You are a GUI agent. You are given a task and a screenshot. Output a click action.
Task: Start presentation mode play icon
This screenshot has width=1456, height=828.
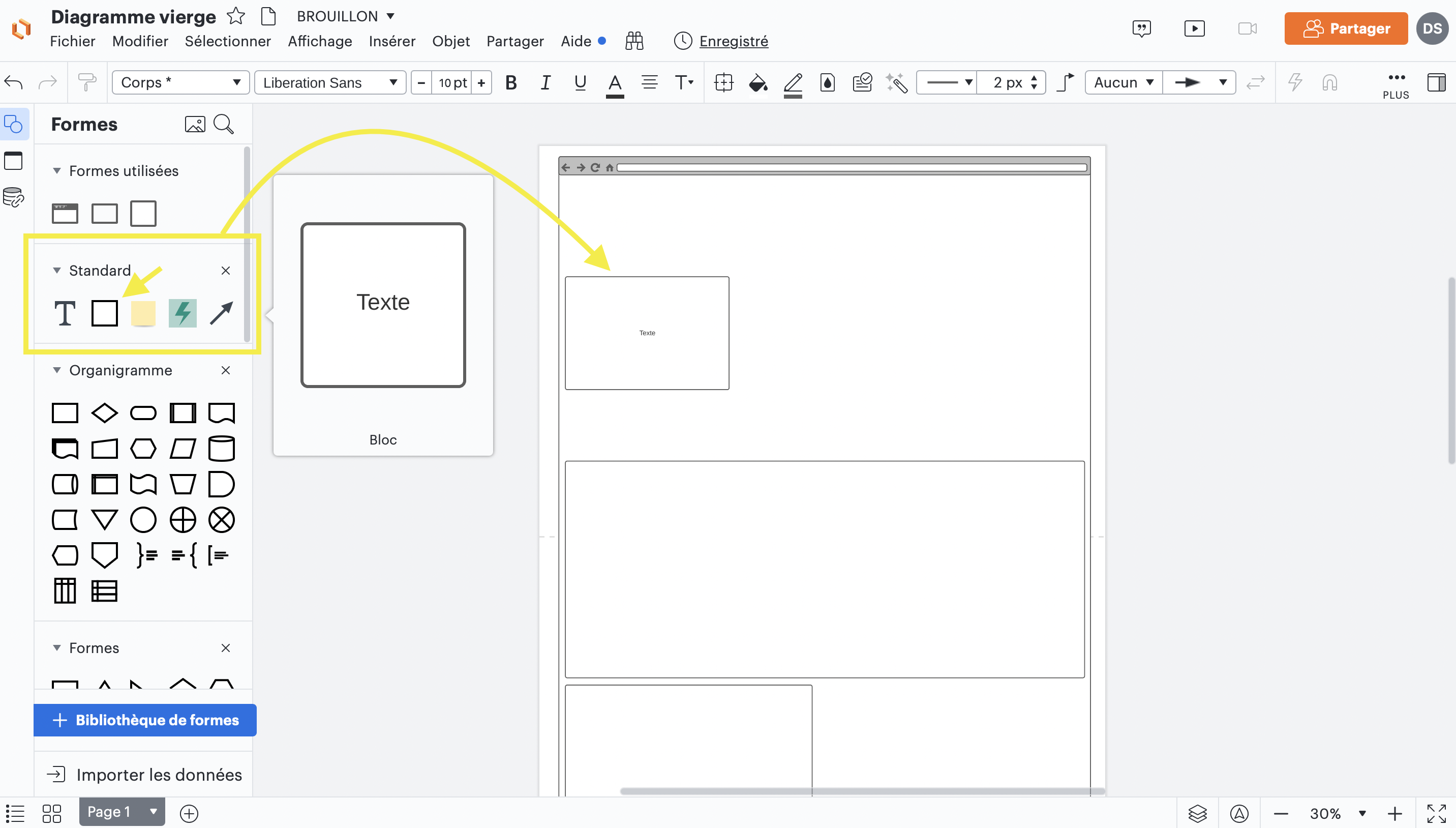pyautogui.click(x=1195, y=28)
